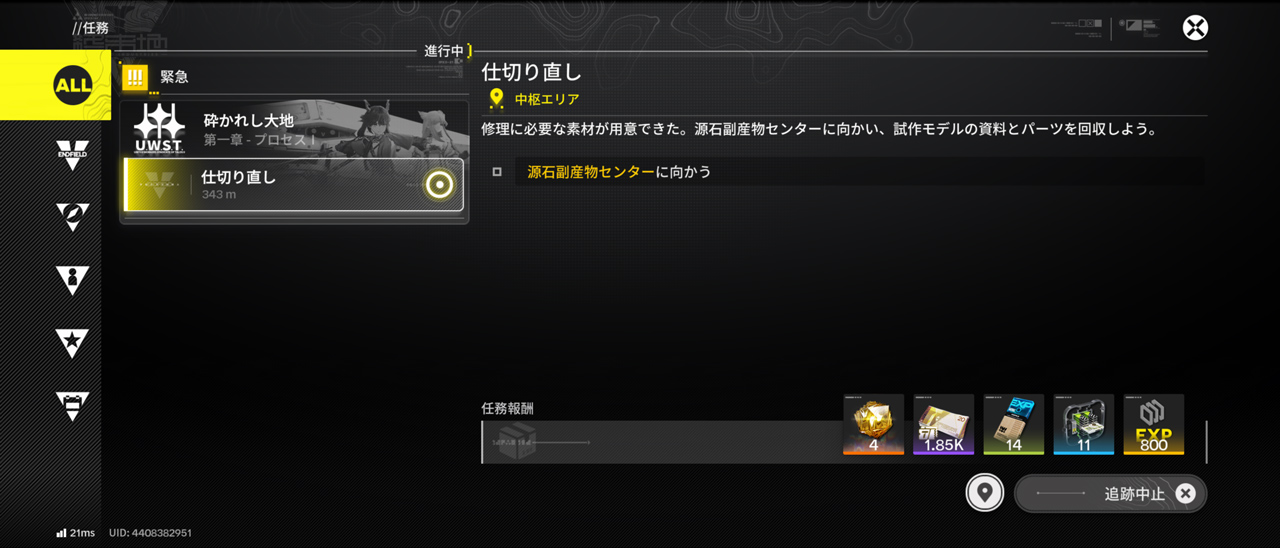Toggle tracking circle on 仕切り直し mission
The image size is (1280, 548).
439,184
